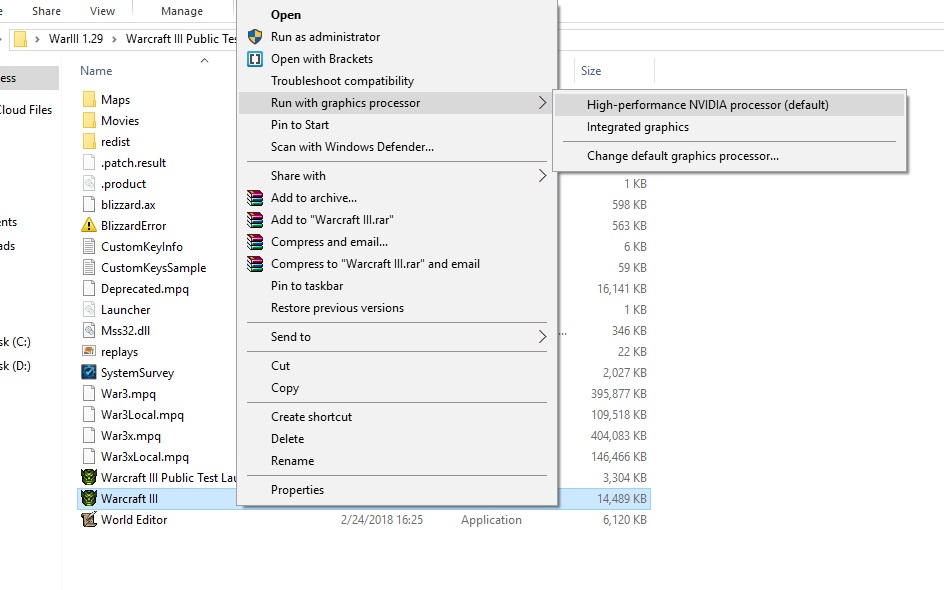Screen dimensions: 944x590
Task: Select the .patch.result file name
Action: click(x=134, y=163)
